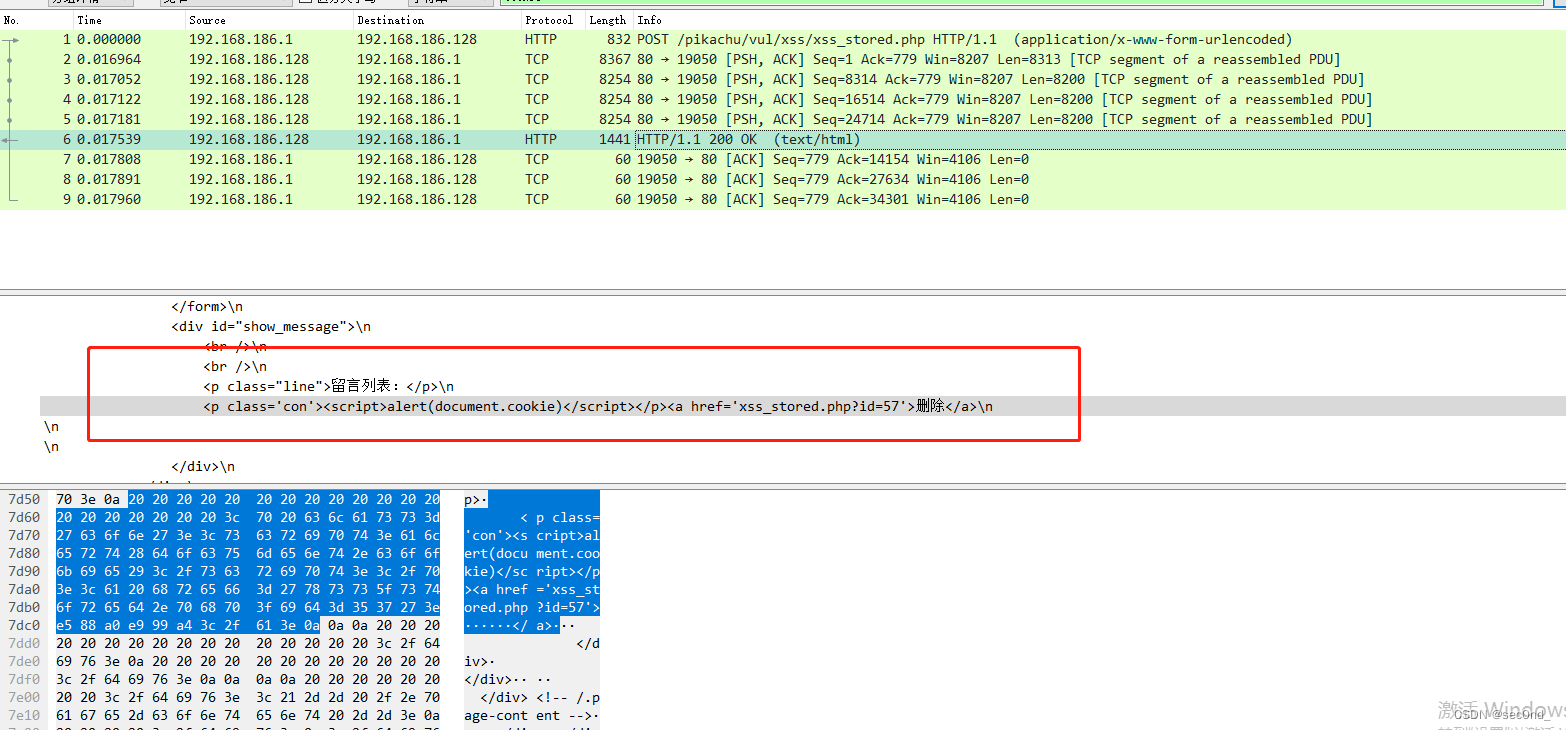The image size is (1566, 730).
Task: Sort by the Source column header
Action: [207, 20]
